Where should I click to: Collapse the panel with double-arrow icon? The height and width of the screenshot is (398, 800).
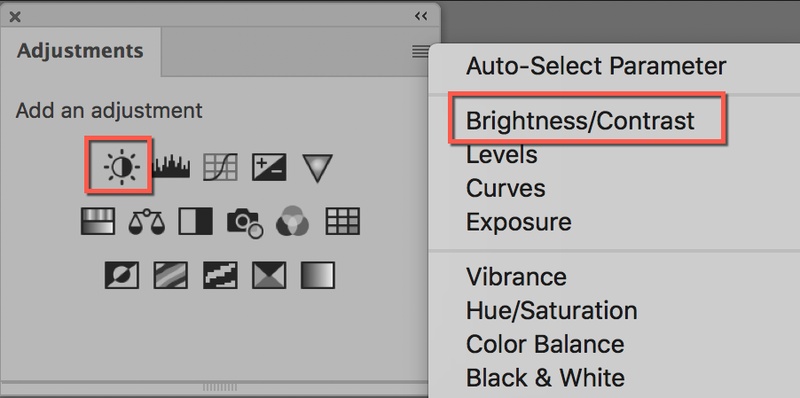click(421, 16)
